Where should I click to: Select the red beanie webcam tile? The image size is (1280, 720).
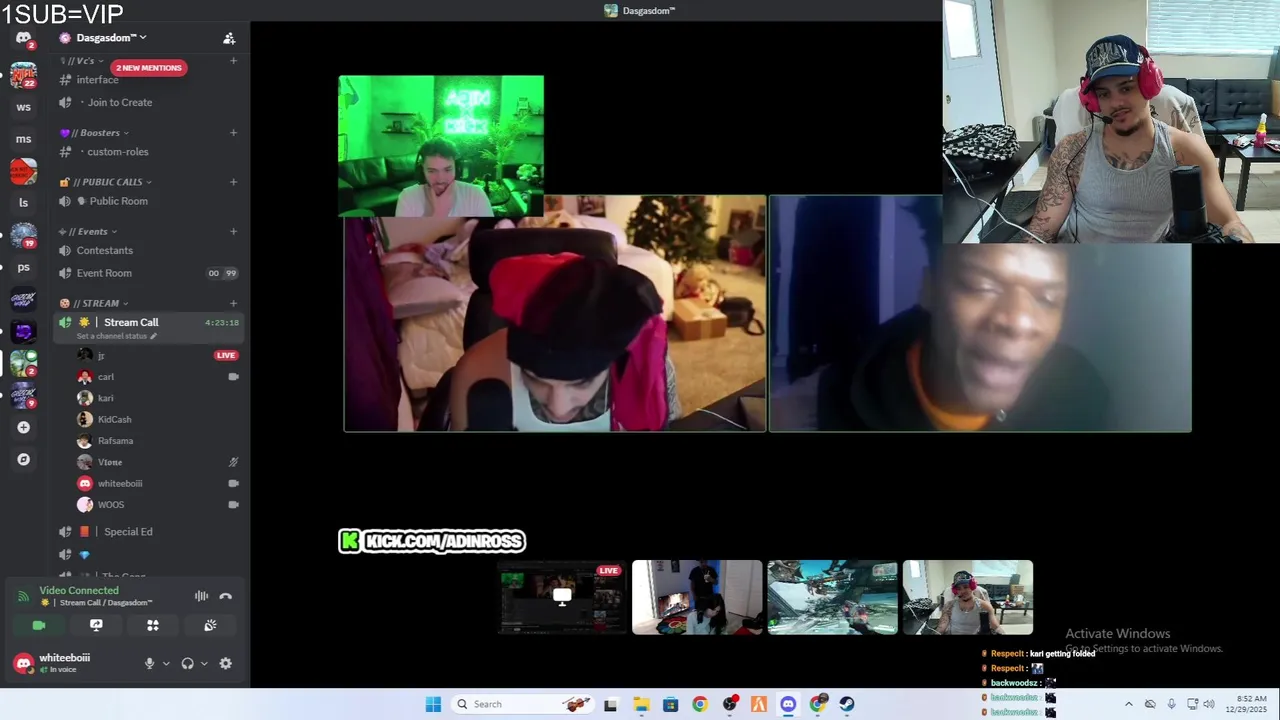point(555,313)
